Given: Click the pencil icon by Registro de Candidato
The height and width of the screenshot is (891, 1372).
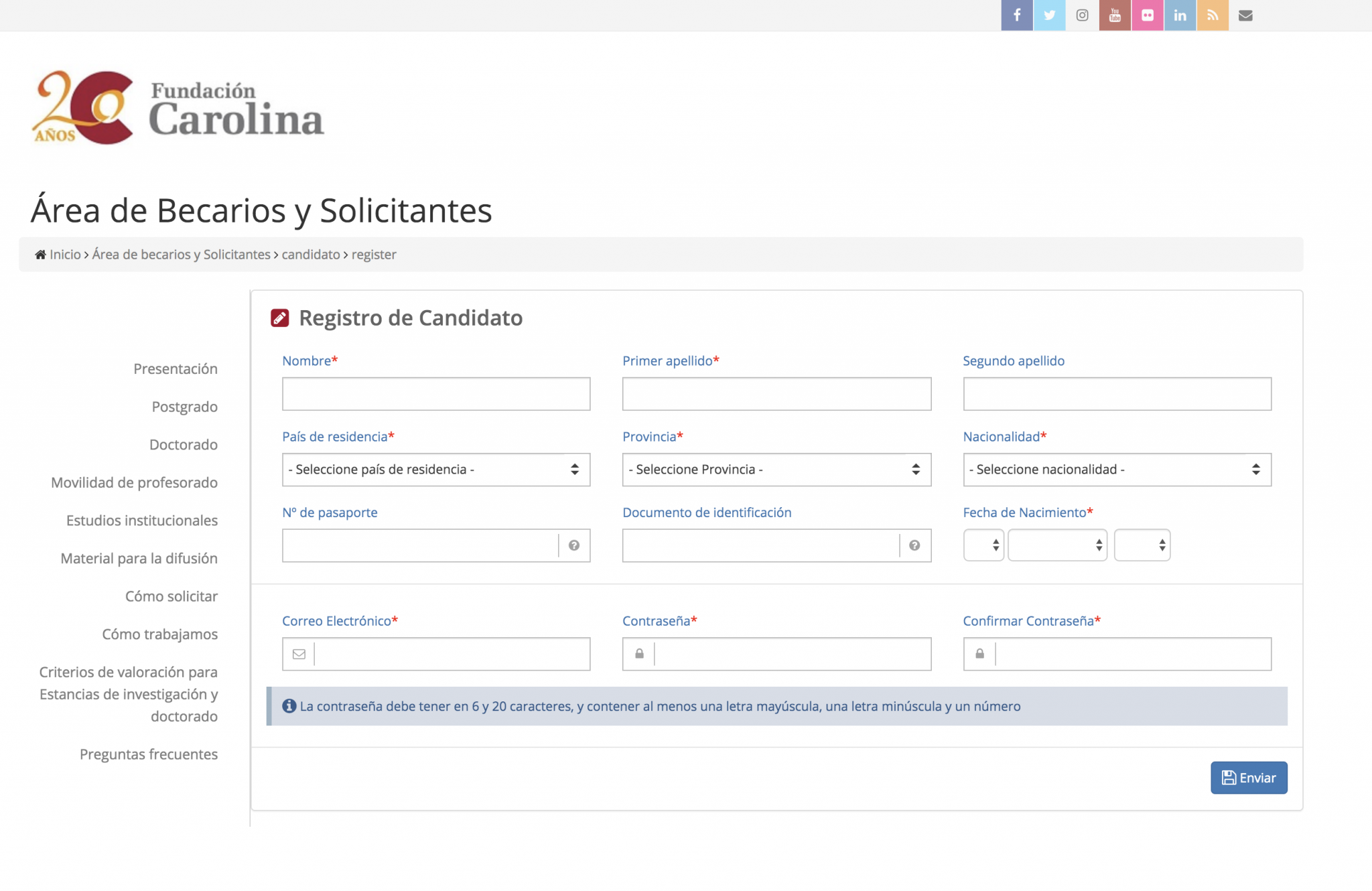Looking at the screenshot, I should (280, 318).
